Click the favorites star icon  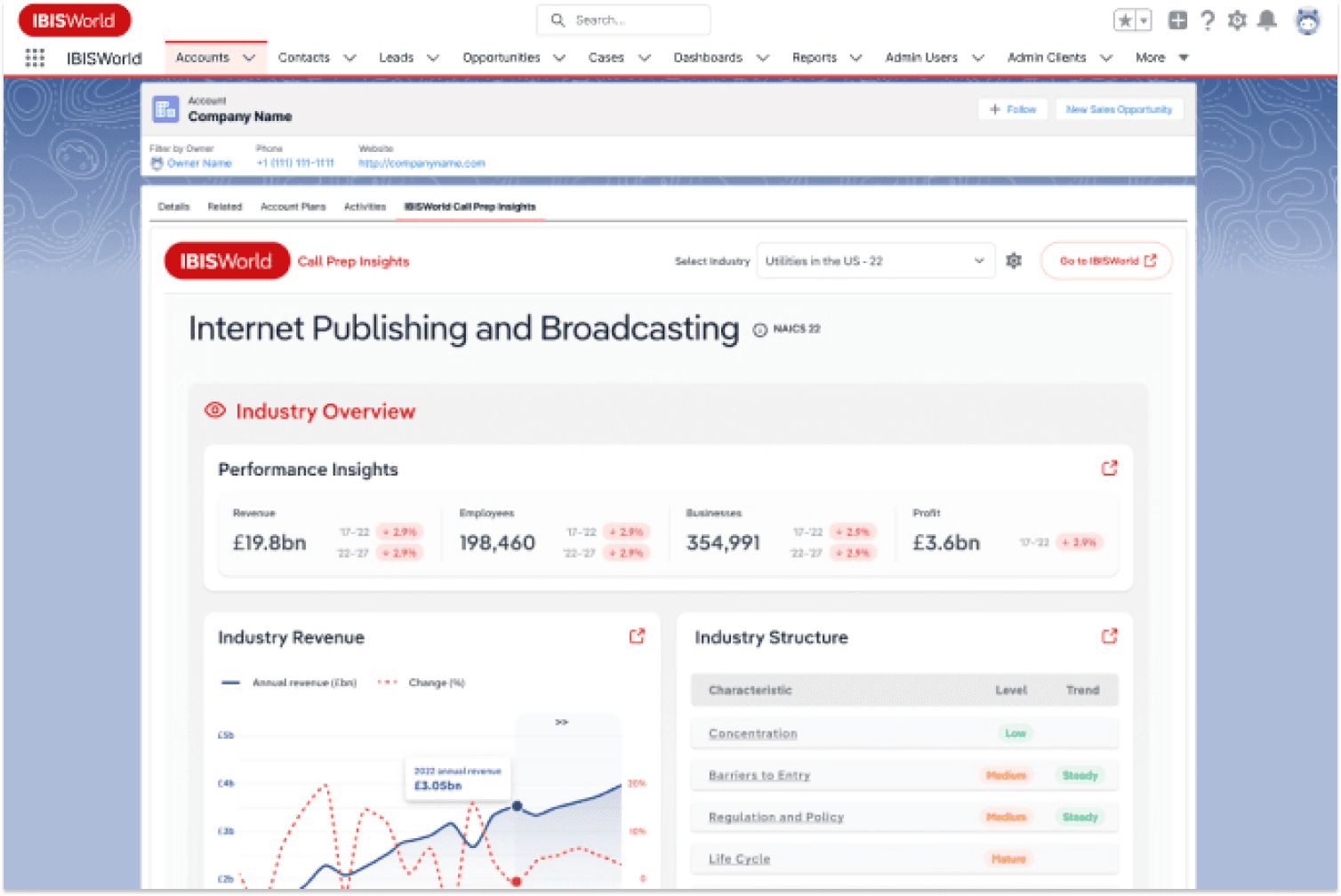click(1125, 20)
